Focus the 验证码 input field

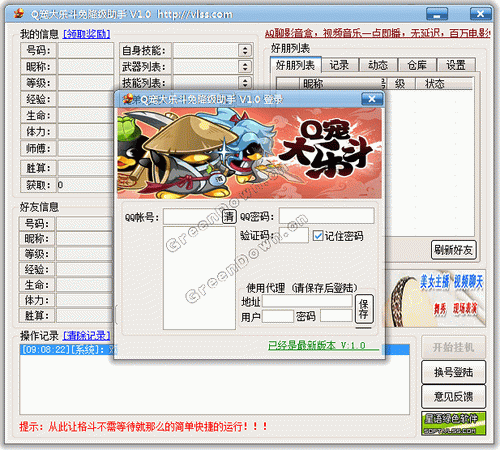tap(293, 235)
